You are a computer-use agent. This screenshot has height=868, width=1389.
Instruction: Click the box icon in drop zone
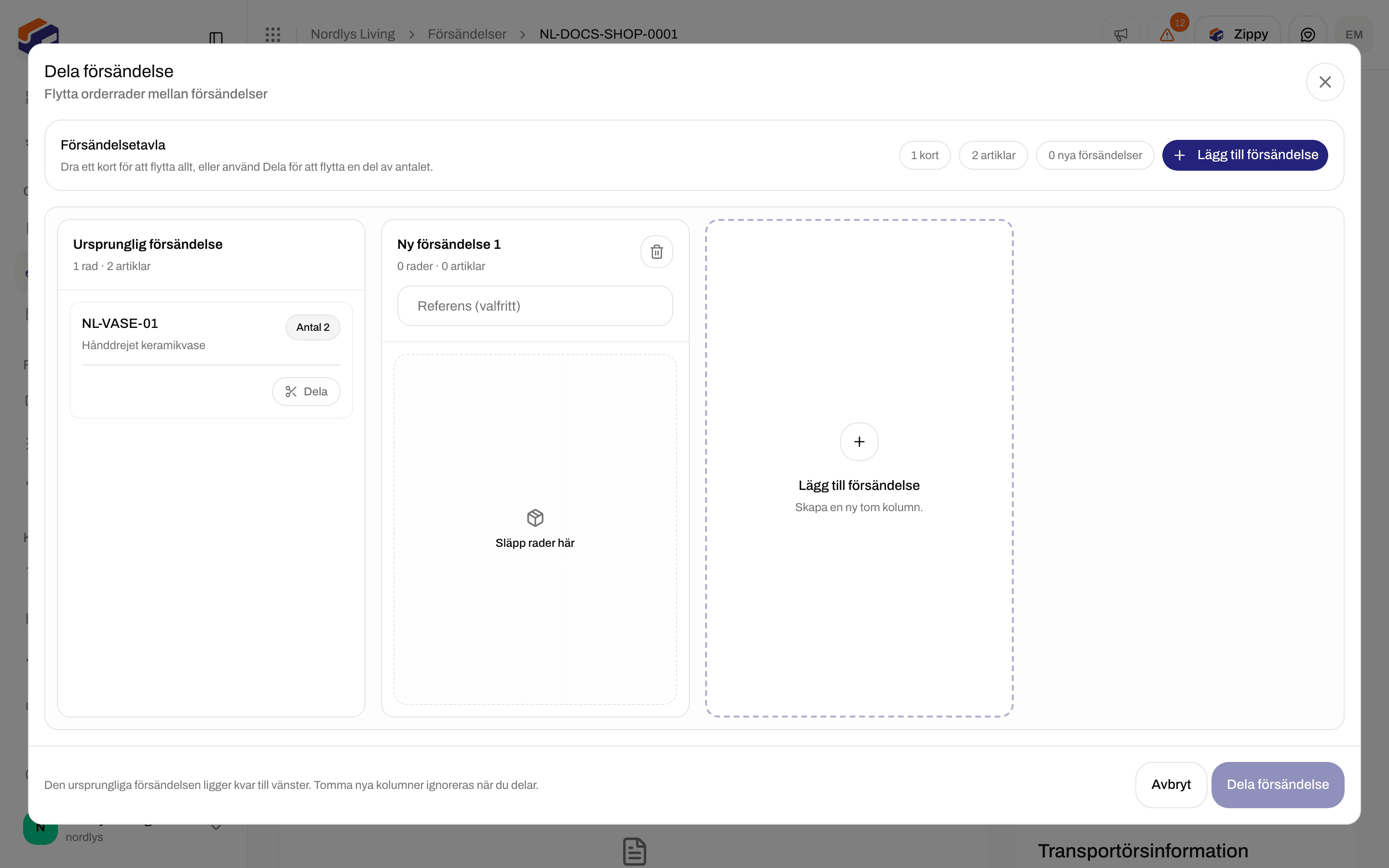pyautogui.click(x=535, y=518)
